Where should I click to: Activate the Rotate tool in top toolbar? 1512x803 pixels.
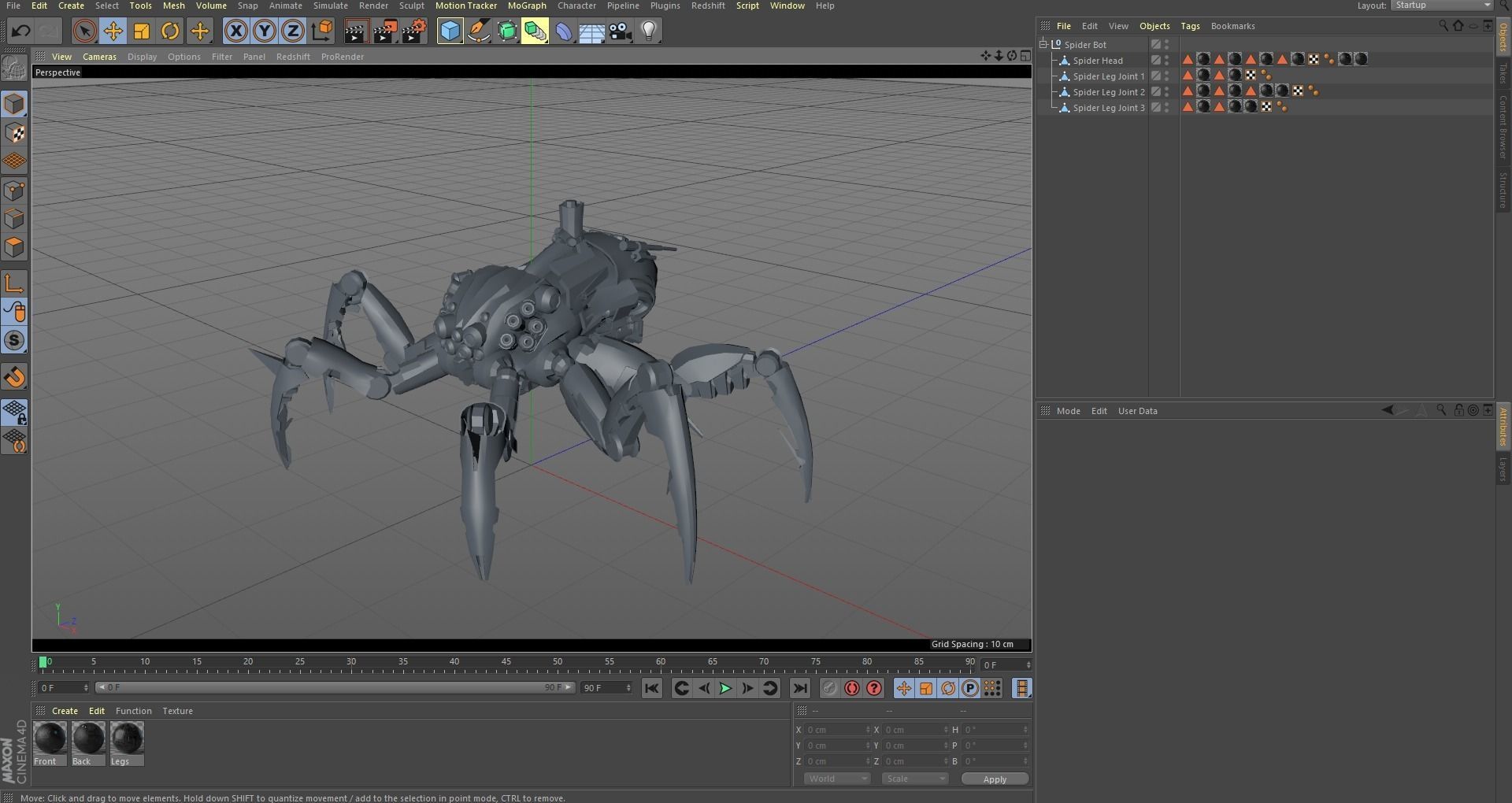coord(170,31)
